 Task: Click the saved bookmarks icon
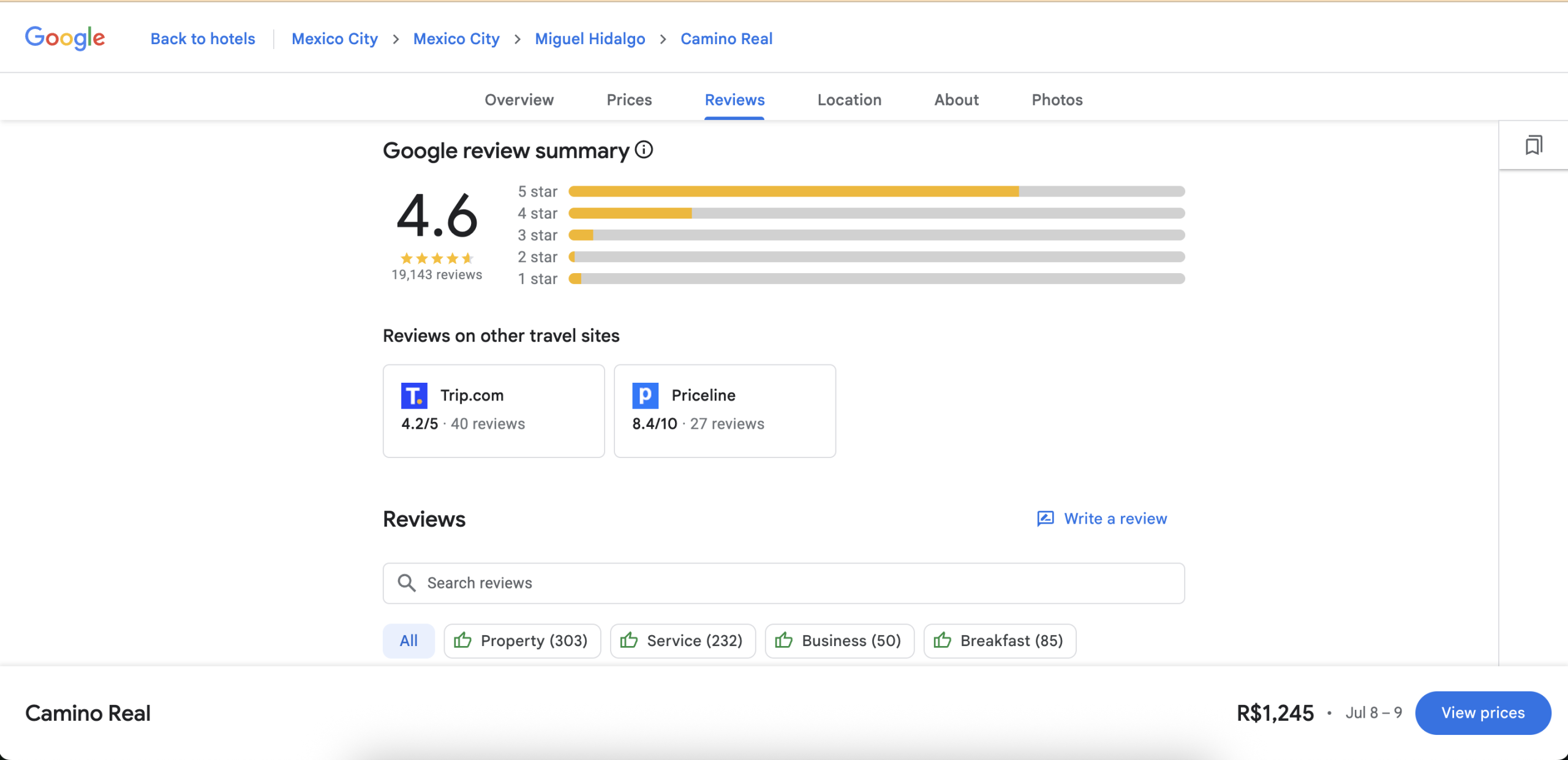point(1534,145)
